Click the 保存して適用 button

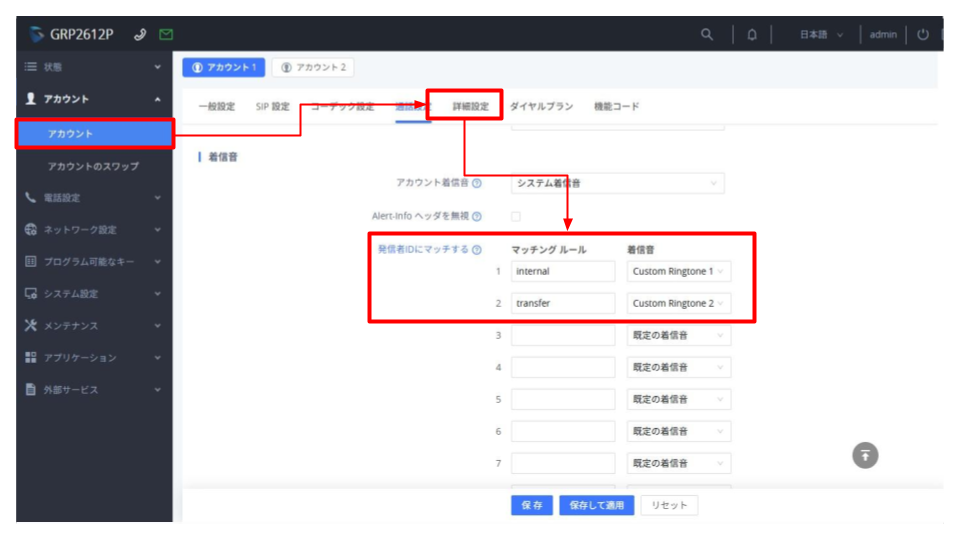(x=597, y=505)
